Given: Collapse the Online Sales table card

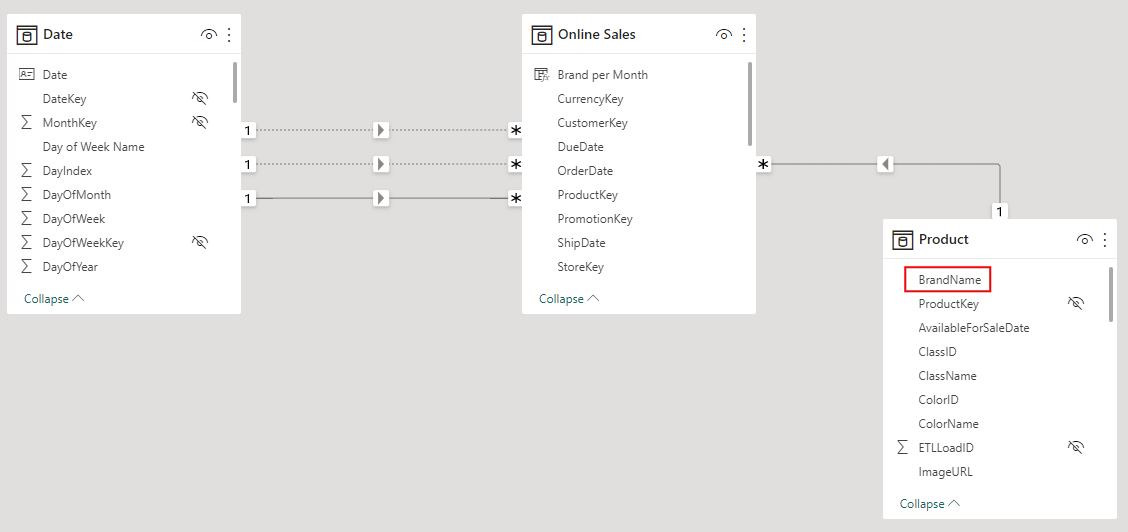Looking at the screenshot, I should 569,298.
